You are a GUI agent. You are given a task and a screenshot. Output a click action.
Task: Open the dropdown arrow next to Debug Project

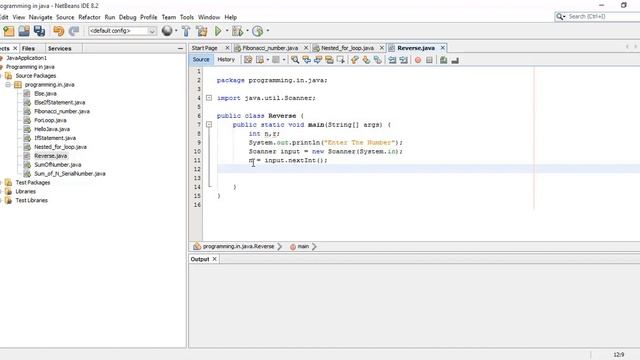[x=247, y=31]
